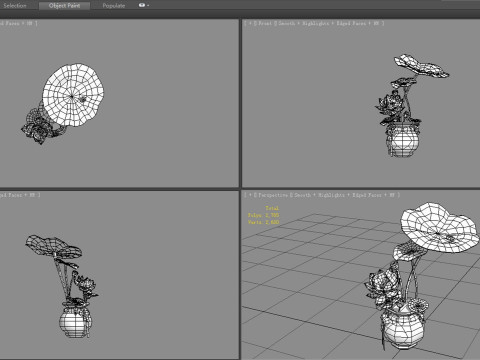The height and width of the screenshot is (360, 480).
Task: Open ribbon display options dropdown icon
Action: coord(144,5)
